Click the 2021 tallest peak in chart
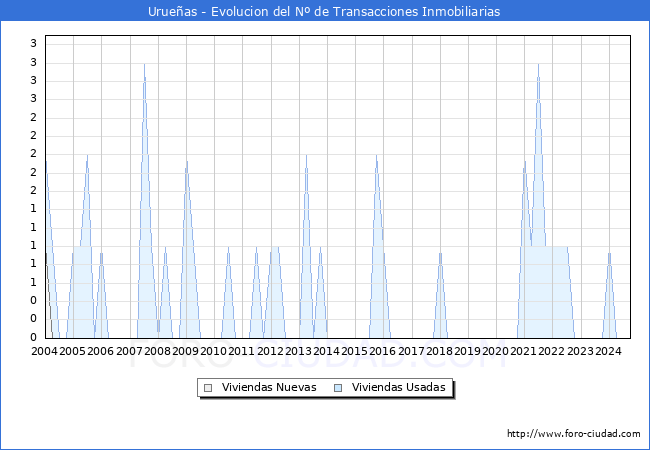650x450 pixels. 538,65
